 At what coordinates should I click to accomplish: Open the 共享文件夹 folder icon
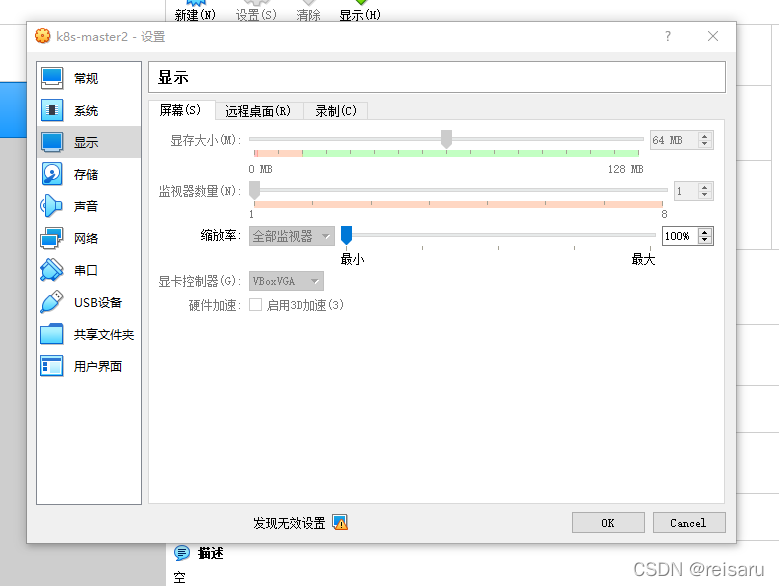(52, 334)
